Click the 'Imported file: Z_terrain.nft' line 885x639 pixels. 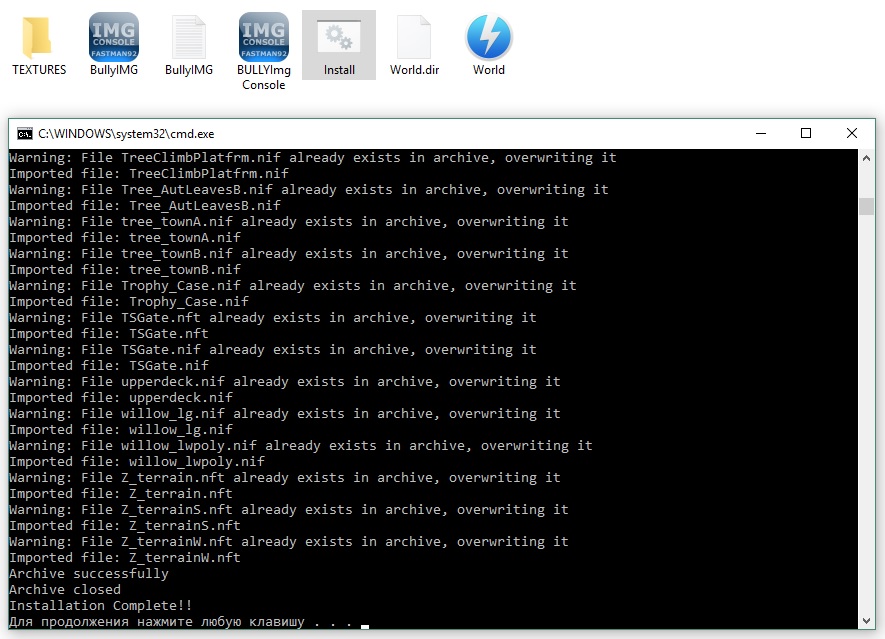click(121, 494)
